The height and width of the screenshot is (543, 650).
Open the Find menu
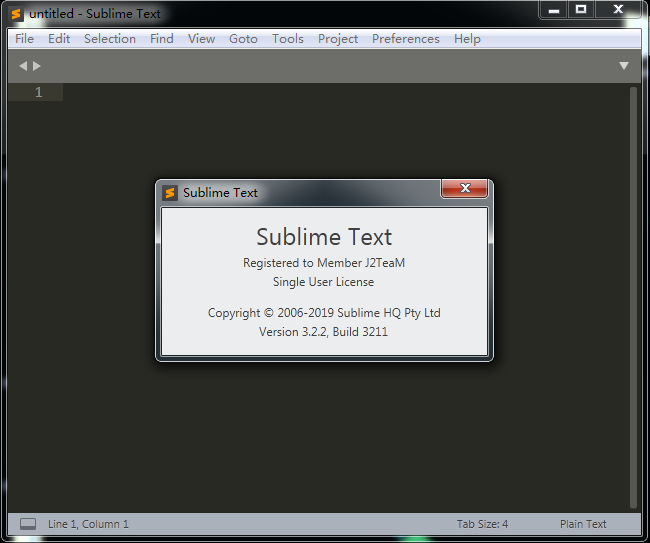[x=162, y=39]
